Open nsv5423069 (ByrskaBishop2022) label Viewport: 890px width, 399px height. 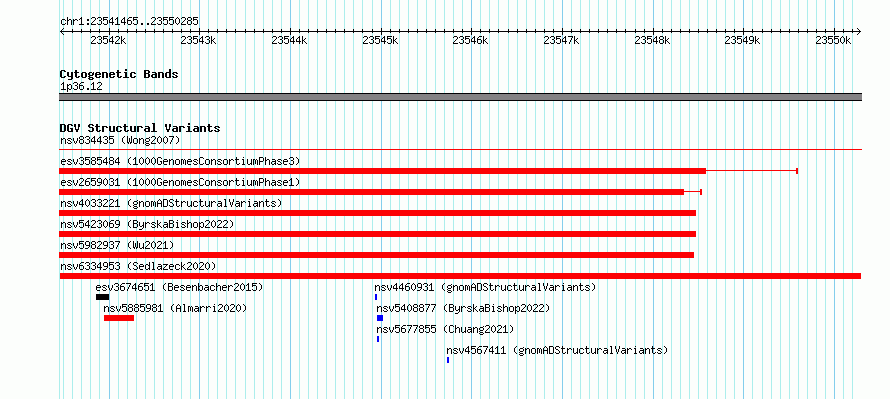[147, 224]
